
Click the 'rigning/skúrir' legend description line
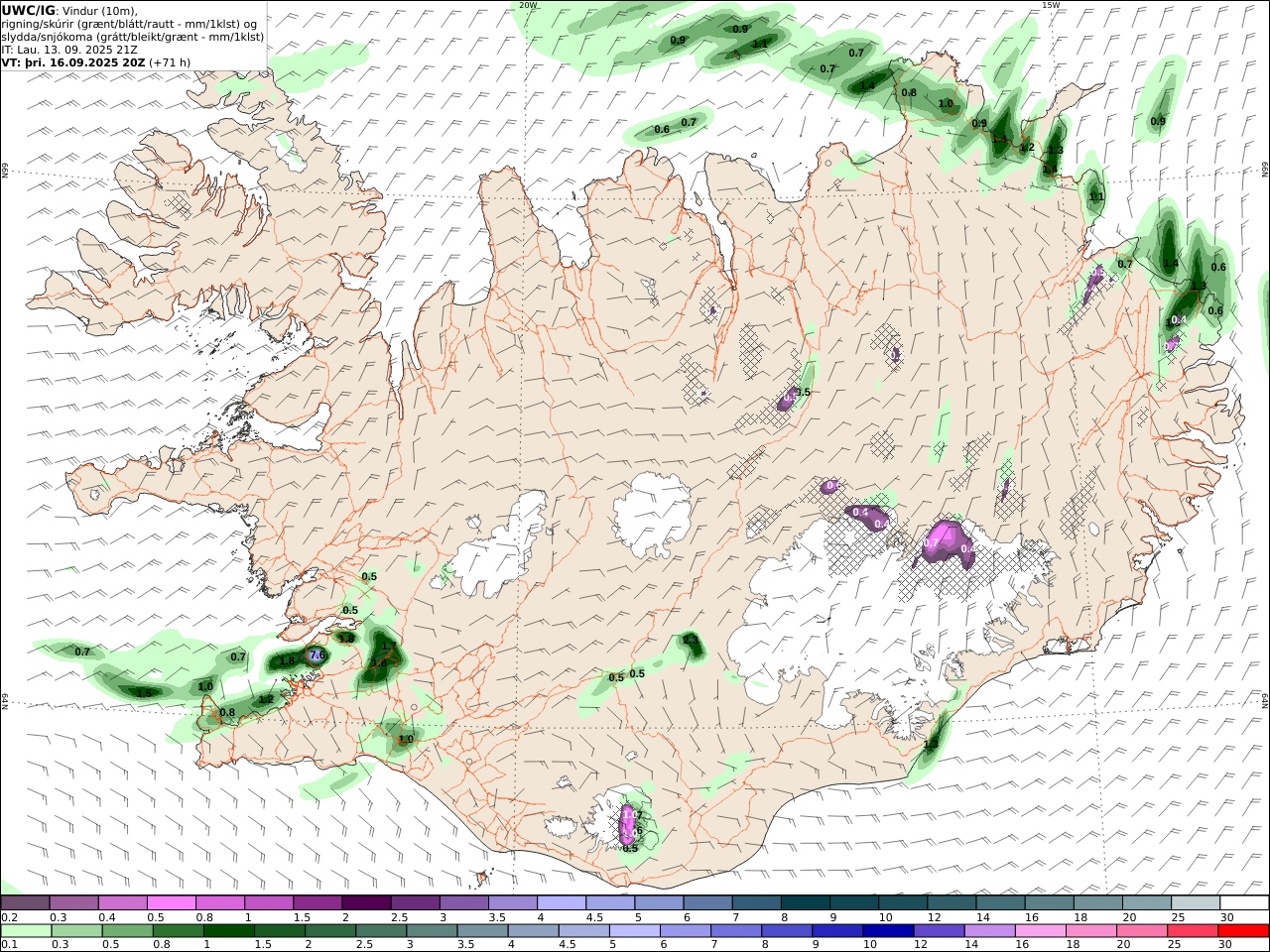[129, 24]
